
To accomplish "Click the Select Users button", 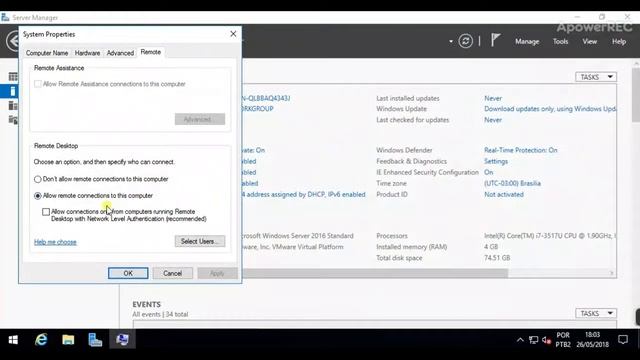I will coord(200,241).
